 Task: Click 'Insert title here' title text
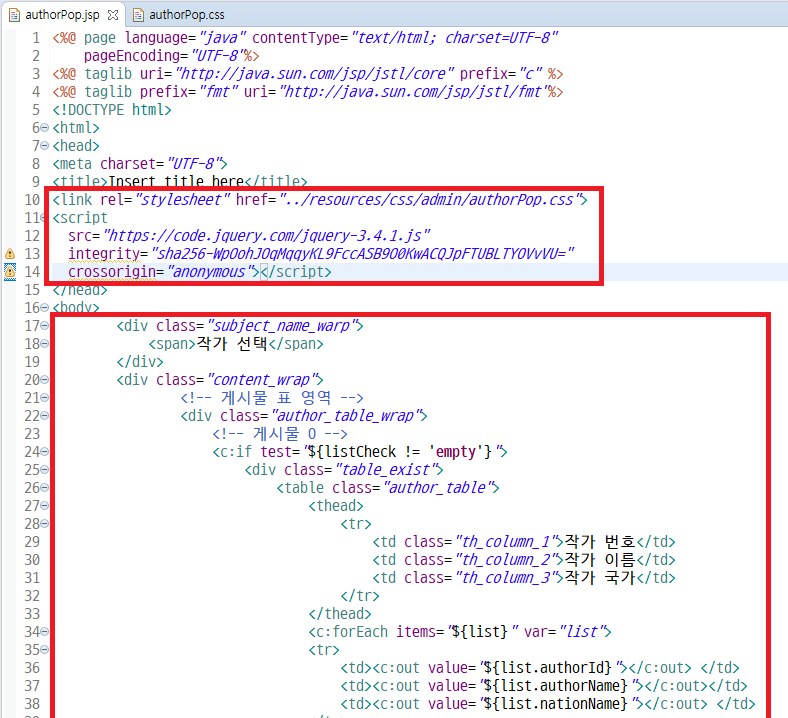click(176, 181)
